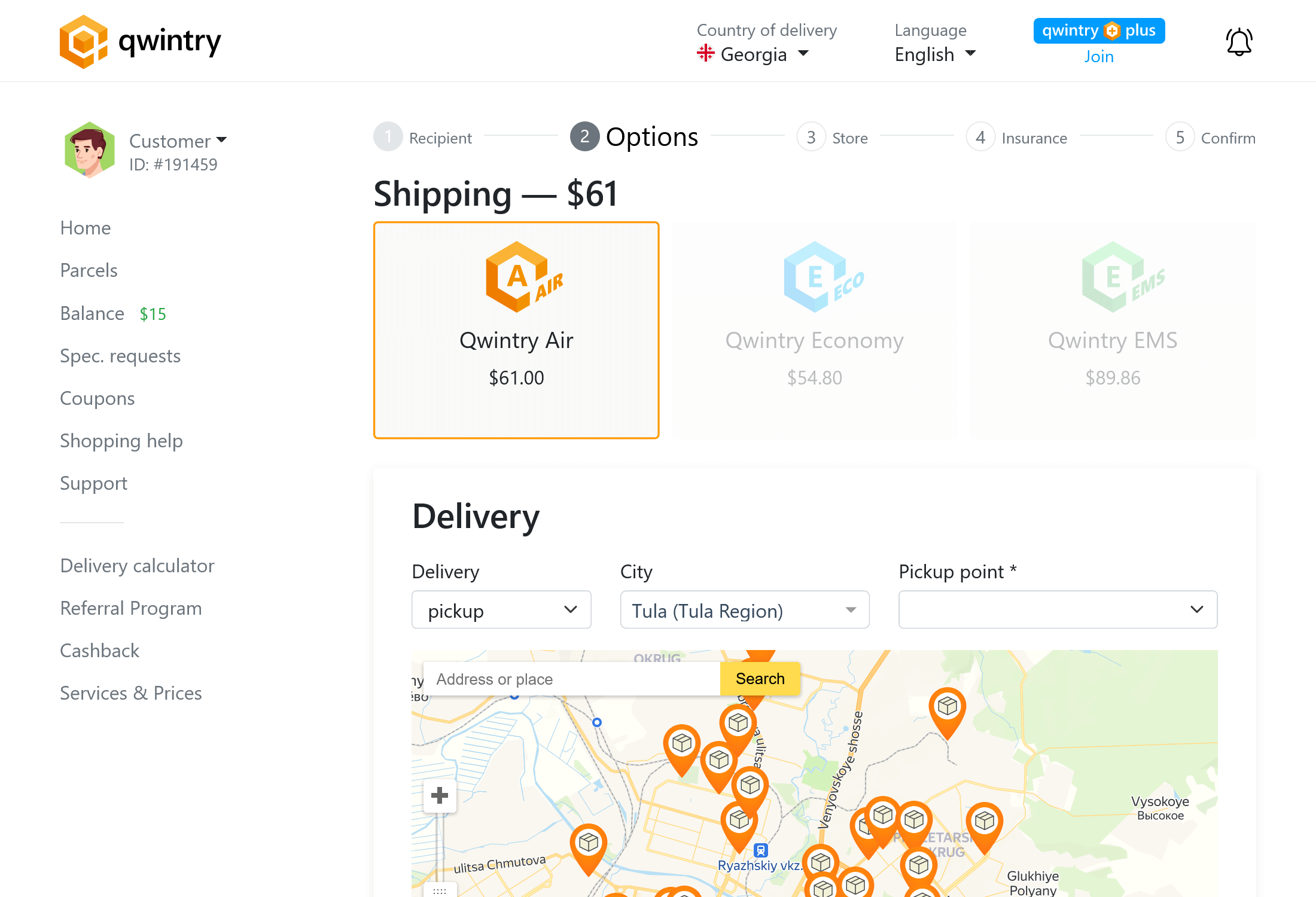Open the notifications bell icon
Screen dimensions: 1316x897
(1239, 42)
